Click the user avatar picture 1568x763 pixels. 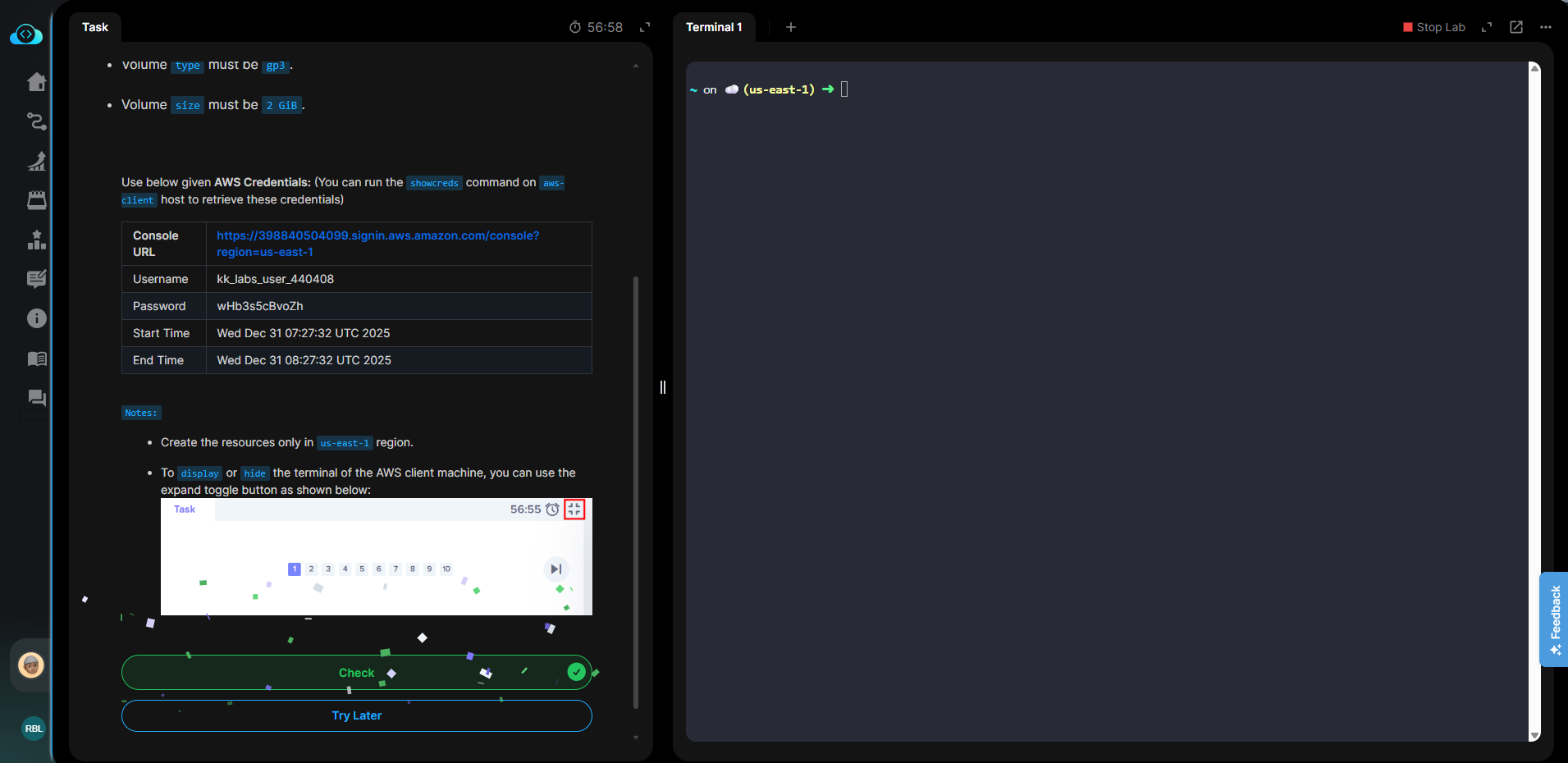[31, 665]
